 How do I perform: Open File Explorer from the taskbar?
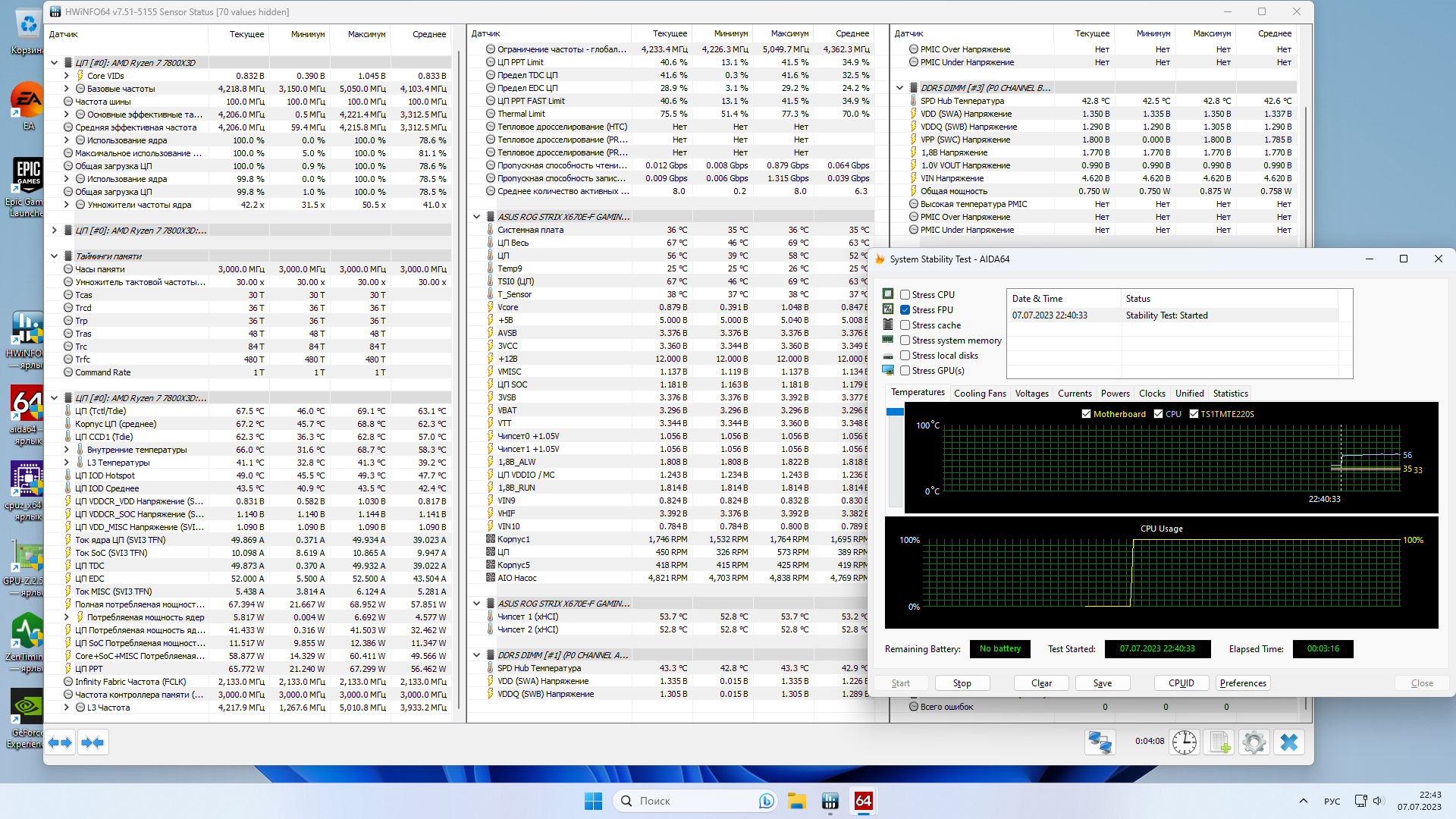click(x=796, y=801)
